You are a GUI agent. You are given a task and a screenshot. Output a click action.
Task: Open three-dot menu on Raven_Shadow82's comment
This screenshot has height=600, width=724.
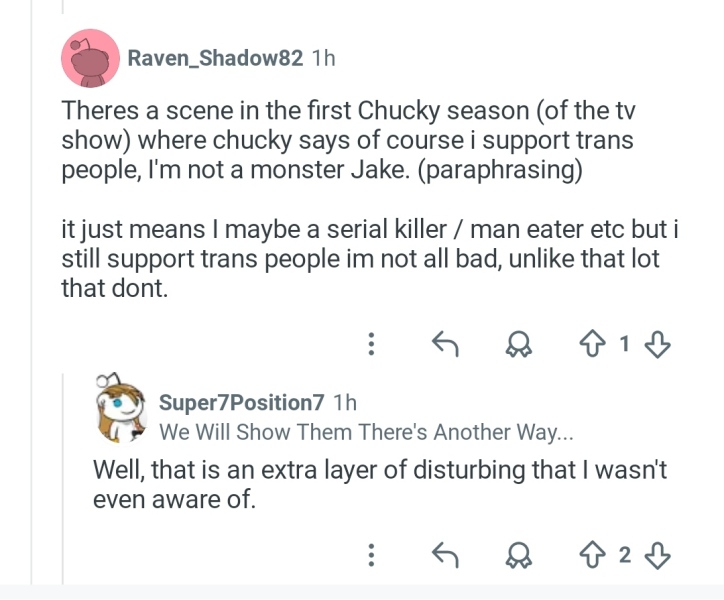(371, 344)
